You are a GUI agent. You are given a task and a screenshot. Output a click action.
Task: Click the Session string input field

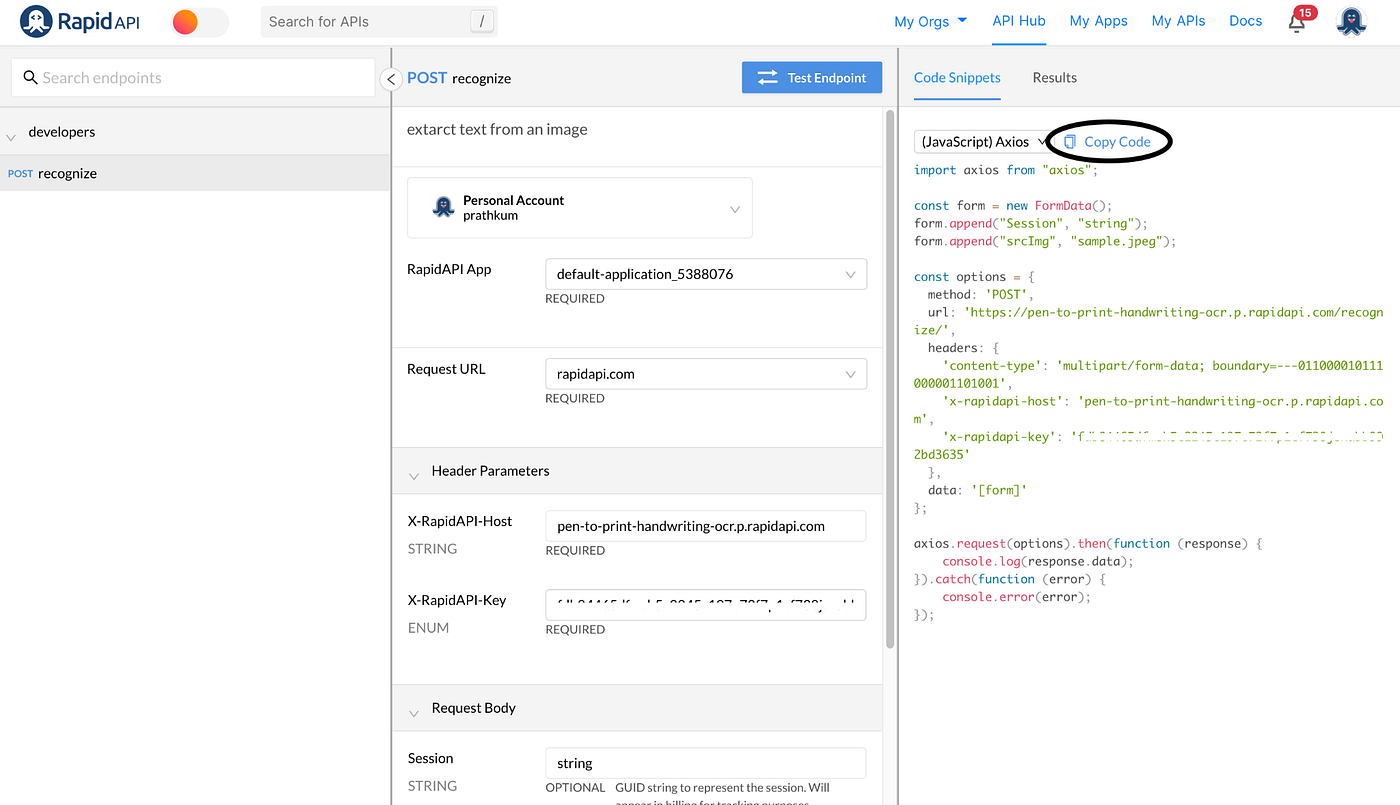click(x=705, y=762)
